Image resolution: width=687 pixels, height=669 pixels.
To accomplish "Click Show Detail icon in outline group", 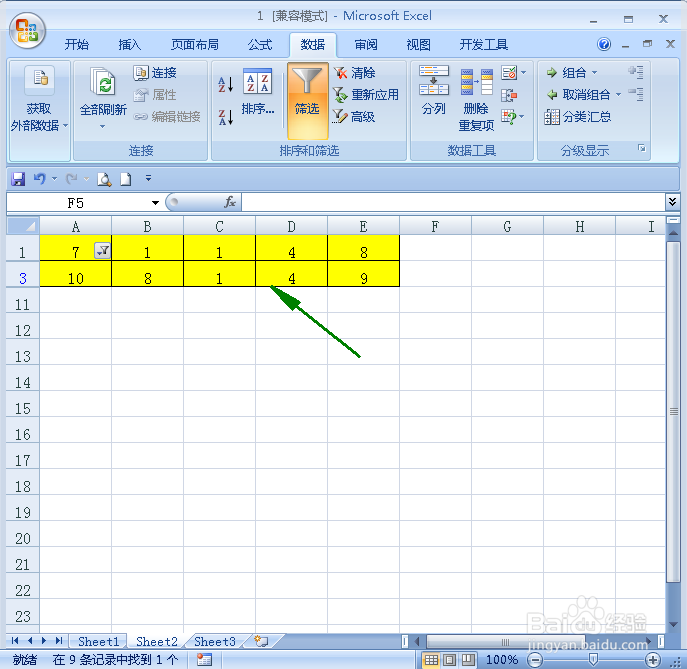I will click(x=636, y=72).
